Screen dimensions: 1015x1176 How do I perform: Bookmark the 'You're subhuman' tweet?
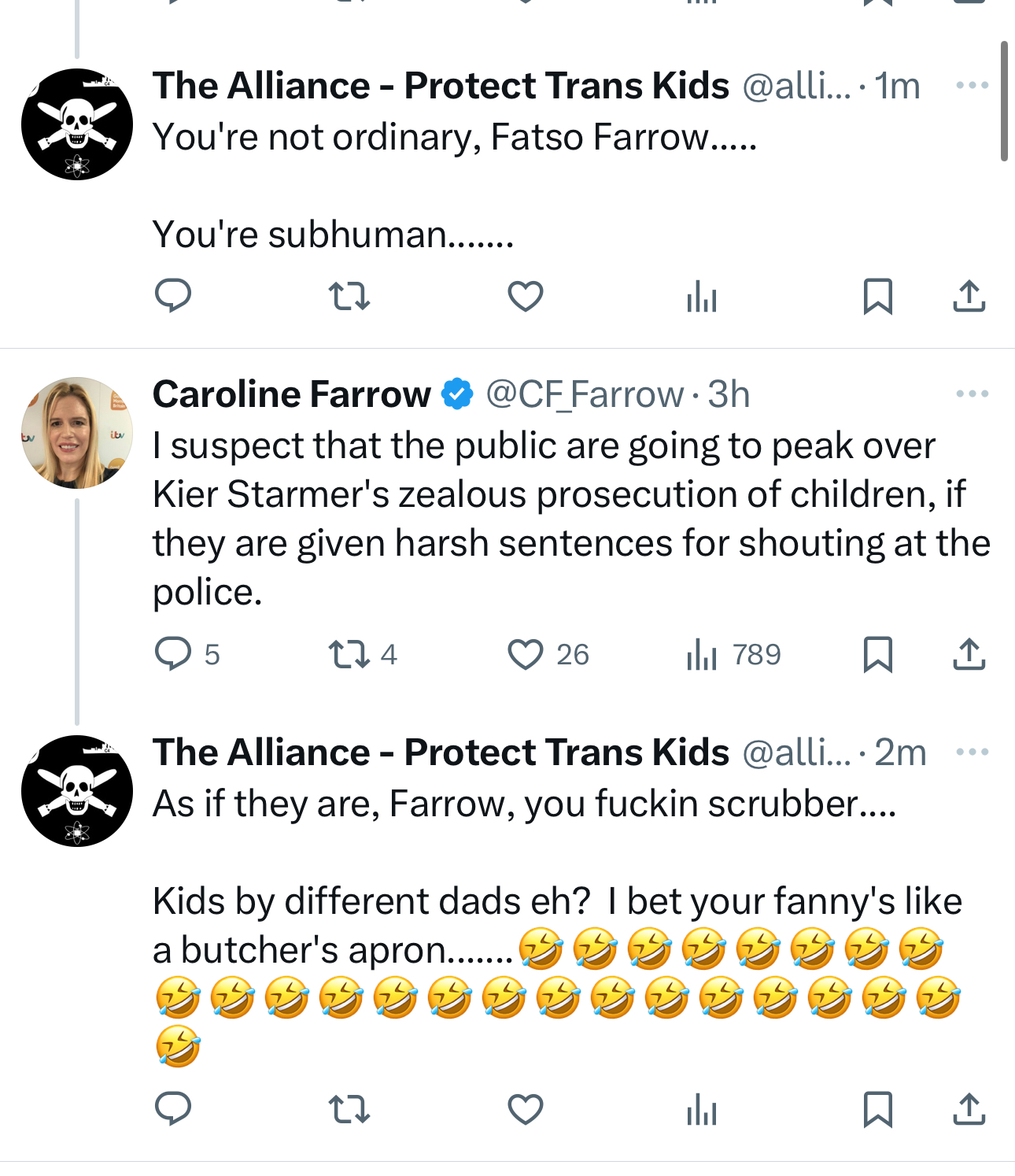pyautogui.click(x=877, y=297)
